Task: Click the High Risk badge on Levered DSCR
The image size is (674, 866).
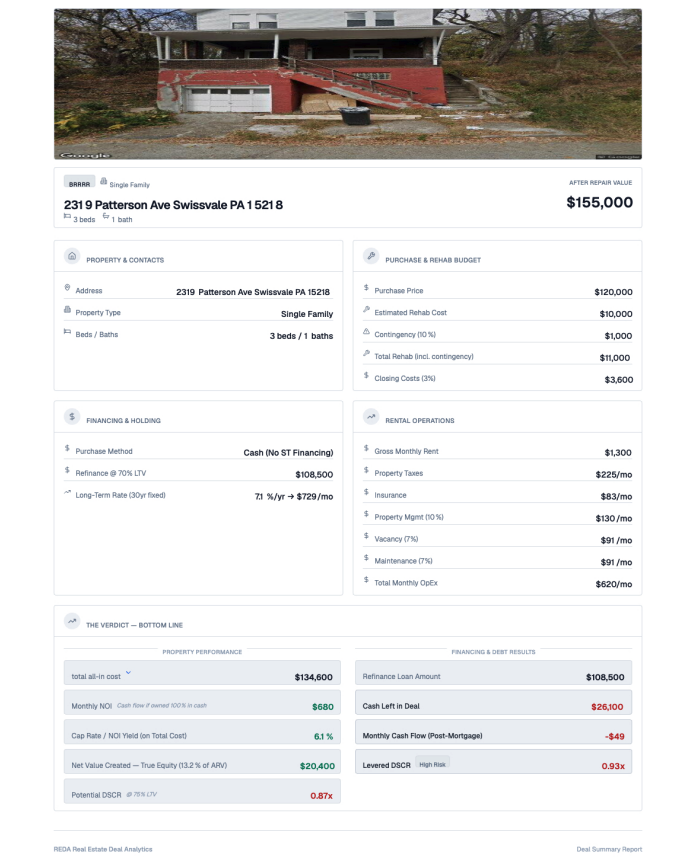Action: 433,764
